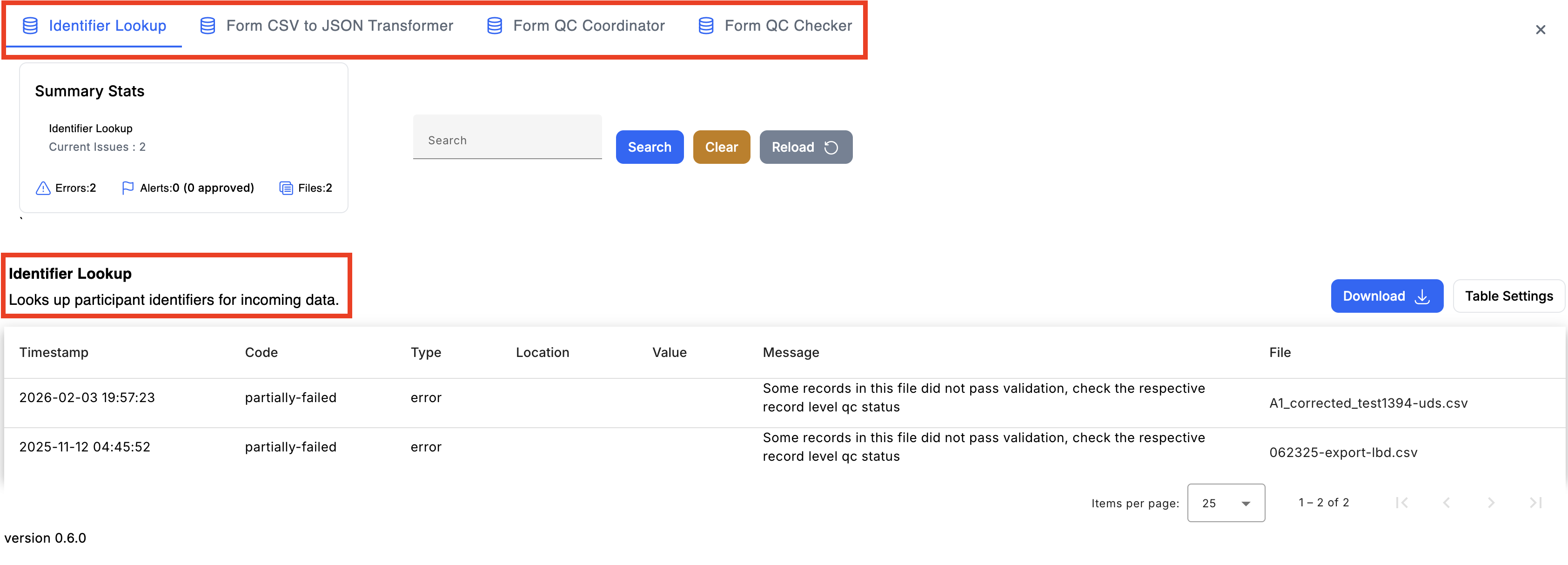Click partially-failed code in 062325-export row

point(290,447)
